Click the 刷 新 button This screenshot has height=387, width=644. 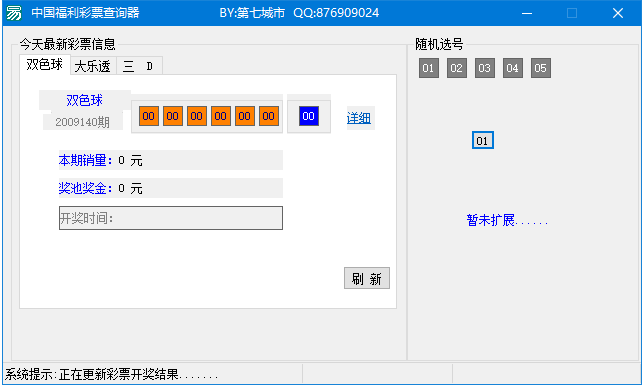pyautogui.click(x=367, y=279)
